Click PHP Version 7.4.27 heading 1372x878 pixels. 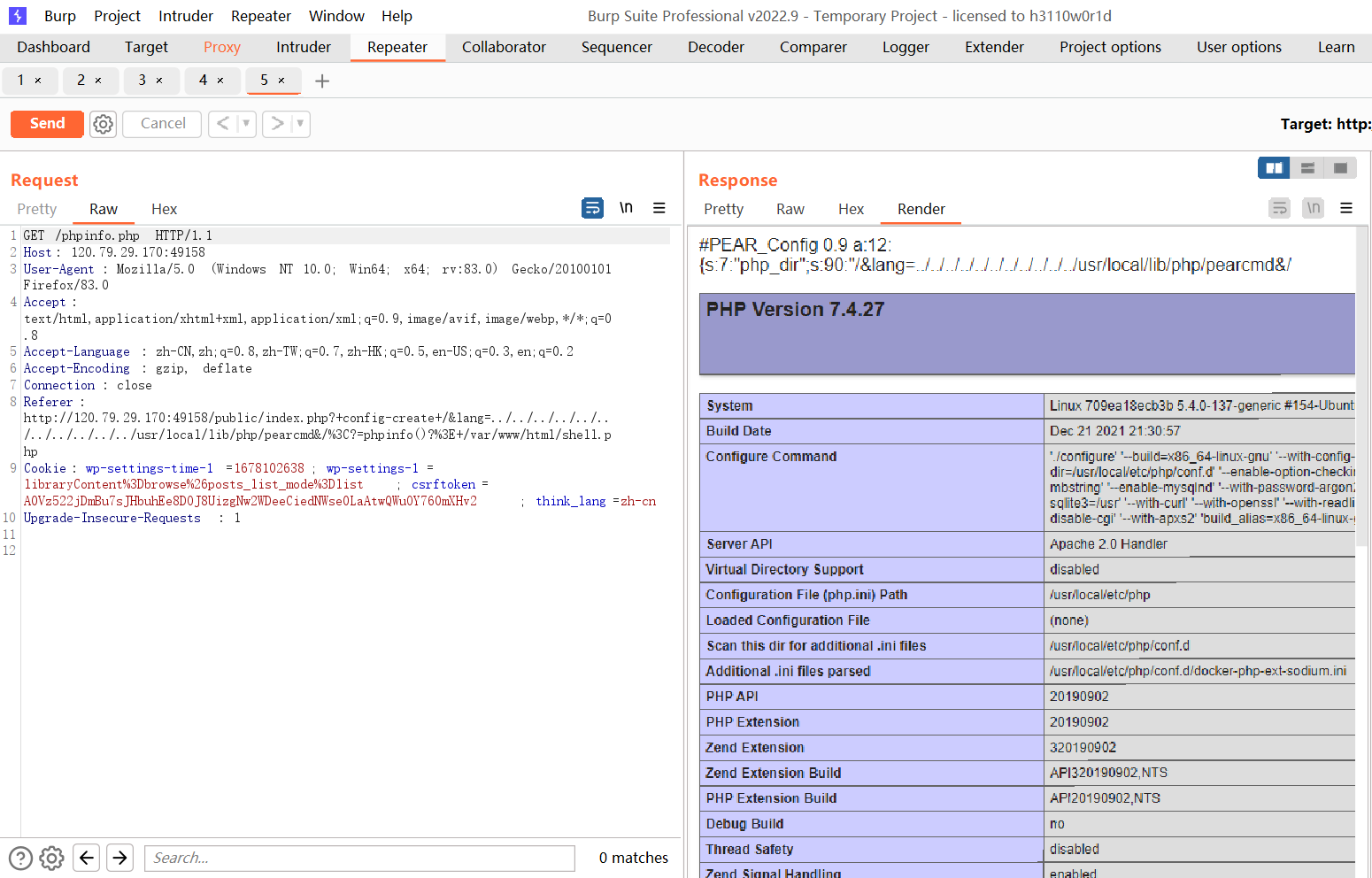pyautogui.click(x=795, y=310)
